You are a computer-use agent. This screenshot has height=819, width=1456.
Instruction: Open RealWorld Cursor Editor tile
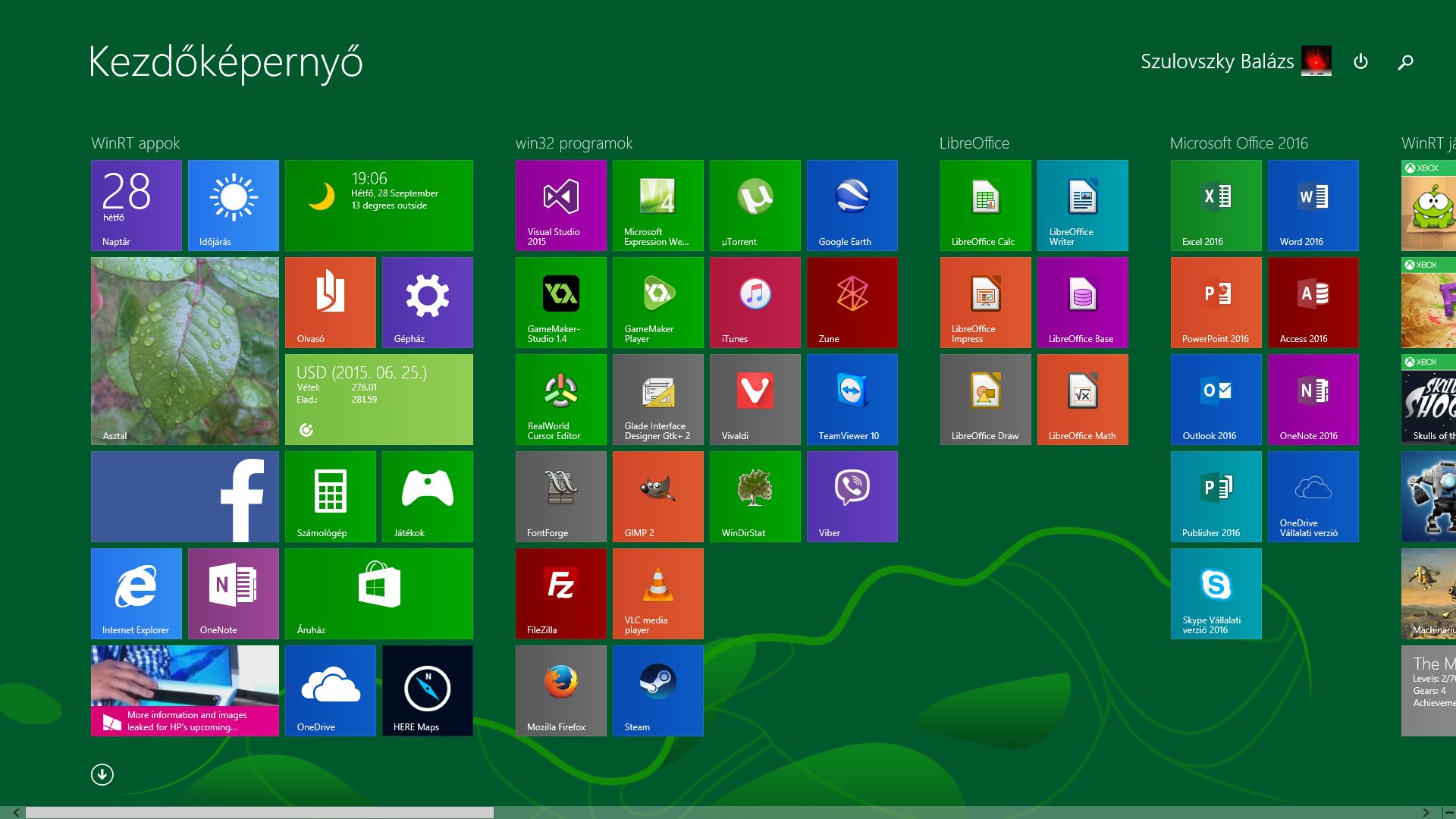click(561, 400)
